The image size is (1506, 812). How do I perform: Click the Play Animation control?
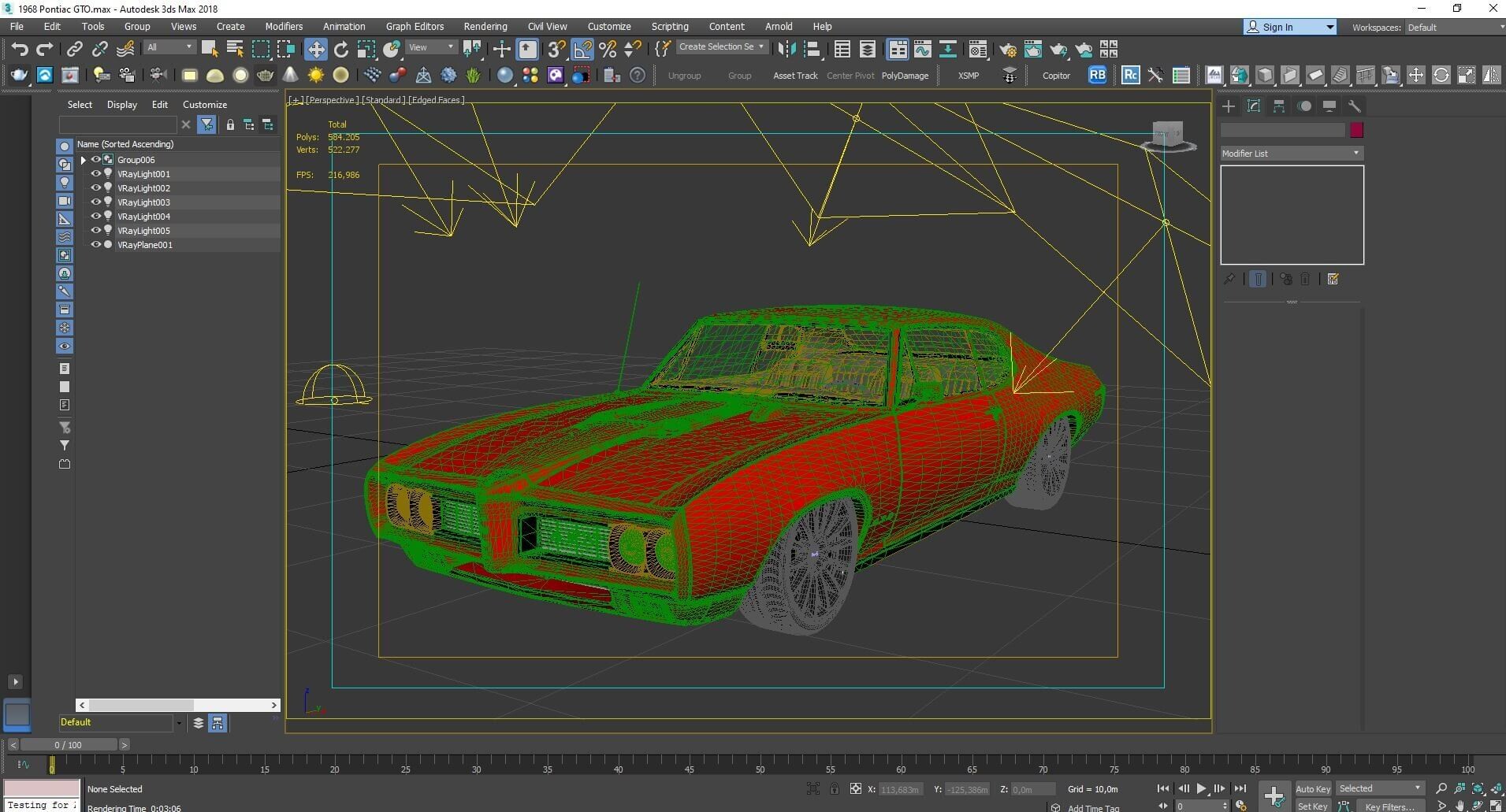(1201, 788)
